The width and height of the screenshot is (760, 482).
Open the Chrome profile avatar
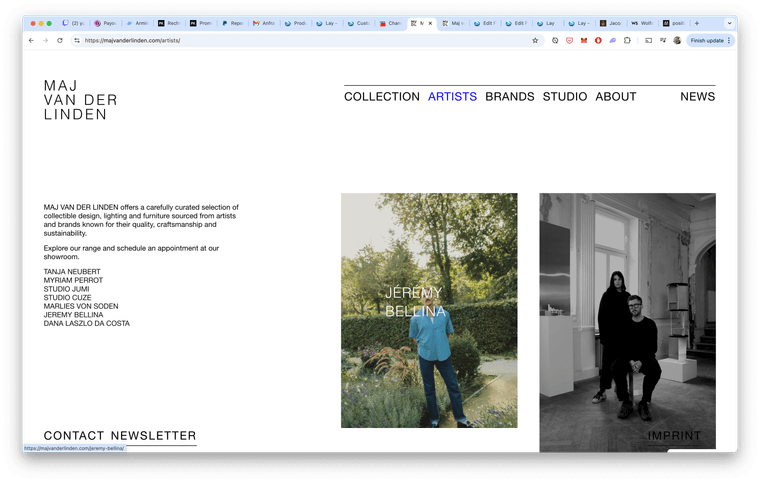(x=677, y=41)
